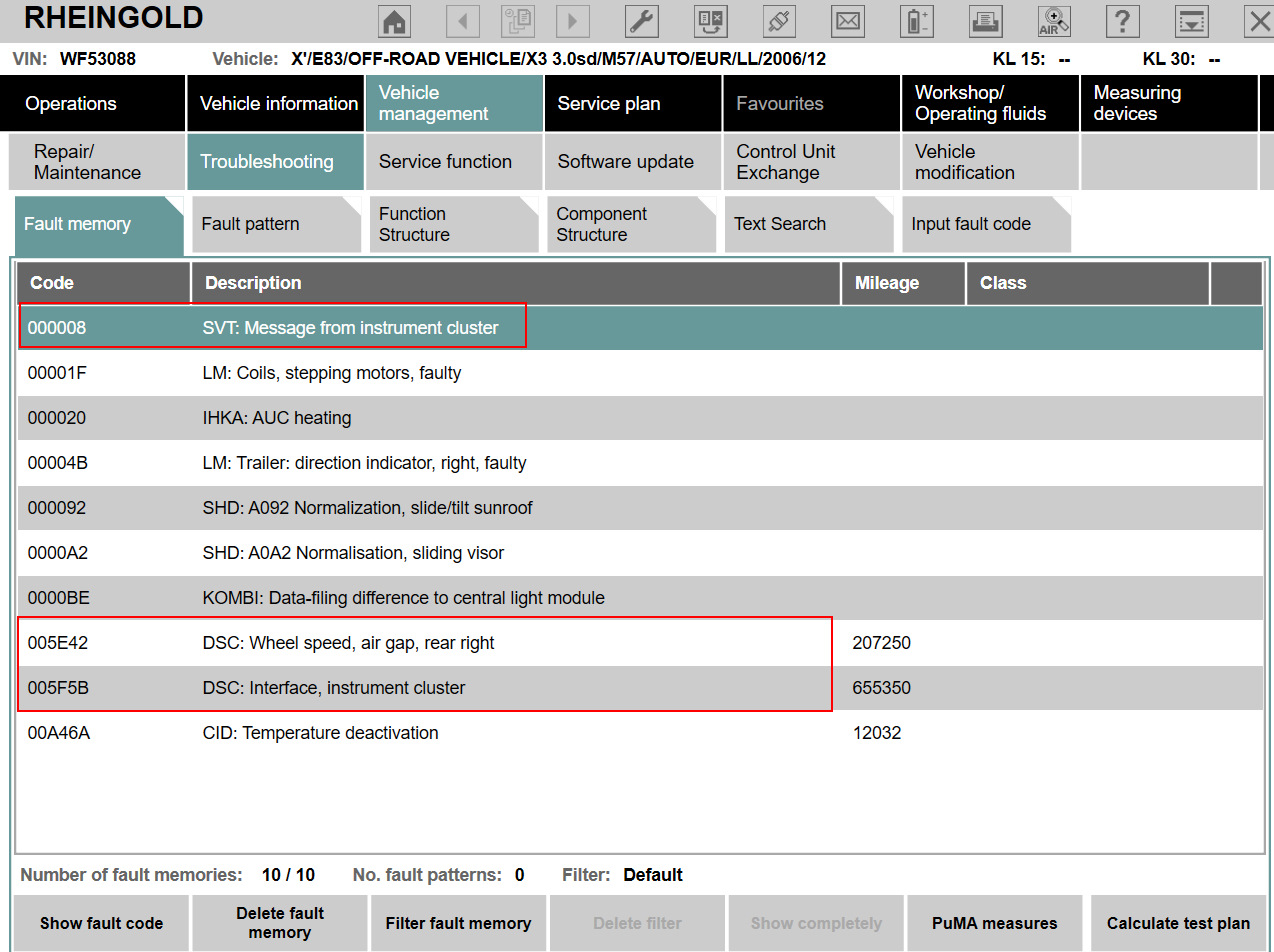Sort by the Mileage column header

(x=904, y=283)
